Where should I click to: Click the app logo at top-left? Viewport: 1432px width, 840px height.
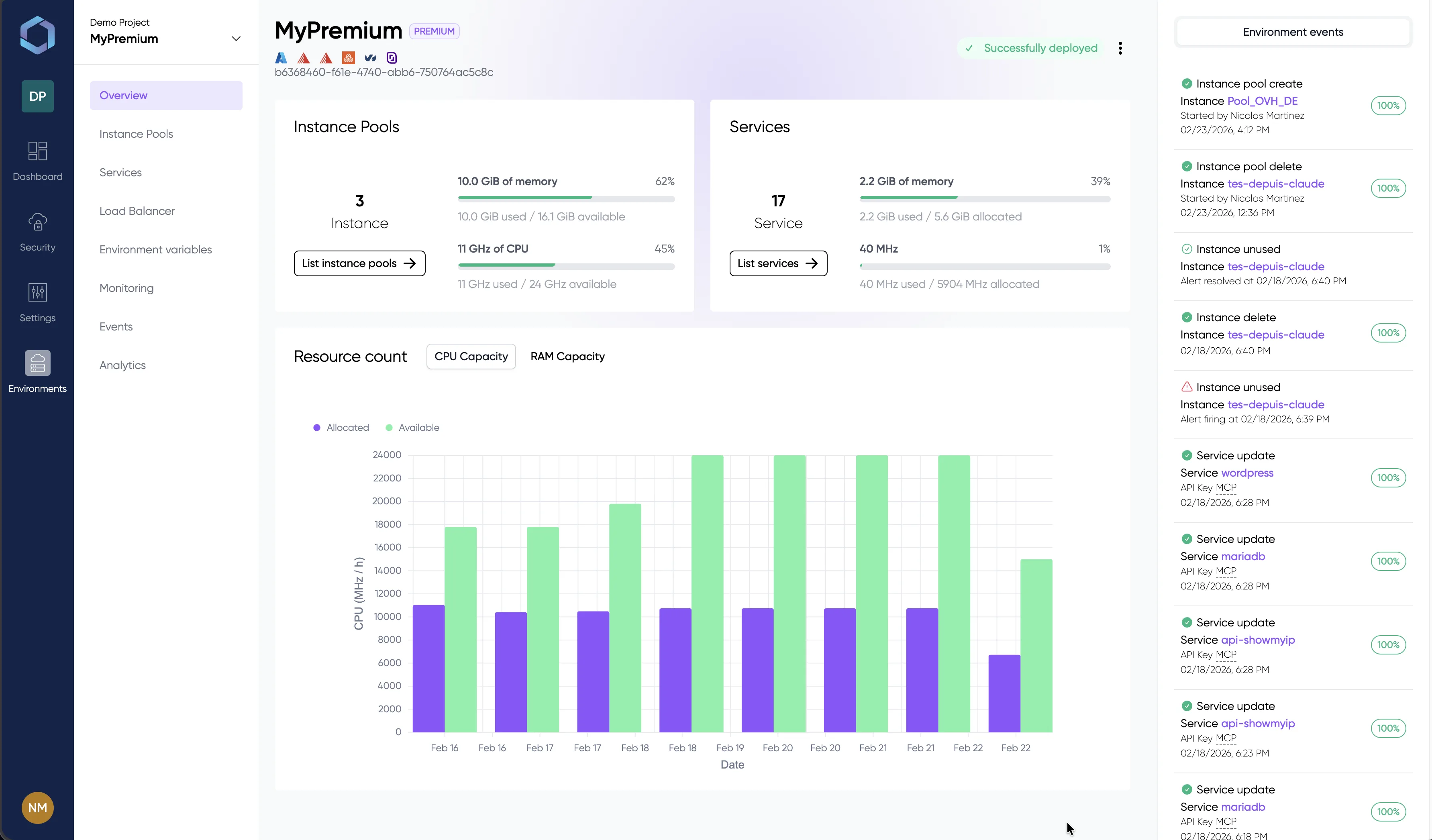(x=37, y=35)
